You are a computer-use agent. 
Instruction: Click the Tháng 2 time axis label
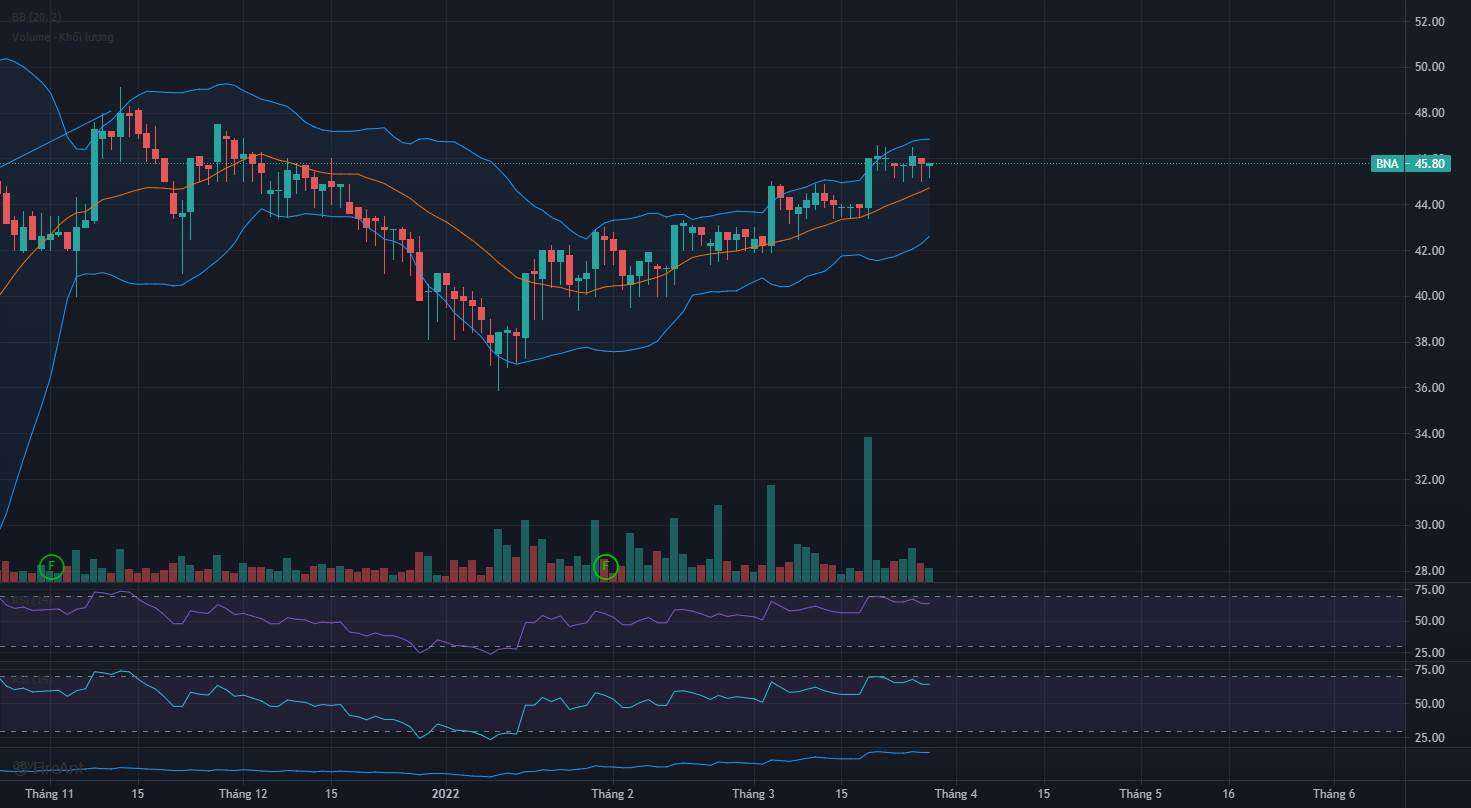click(612, 794)
